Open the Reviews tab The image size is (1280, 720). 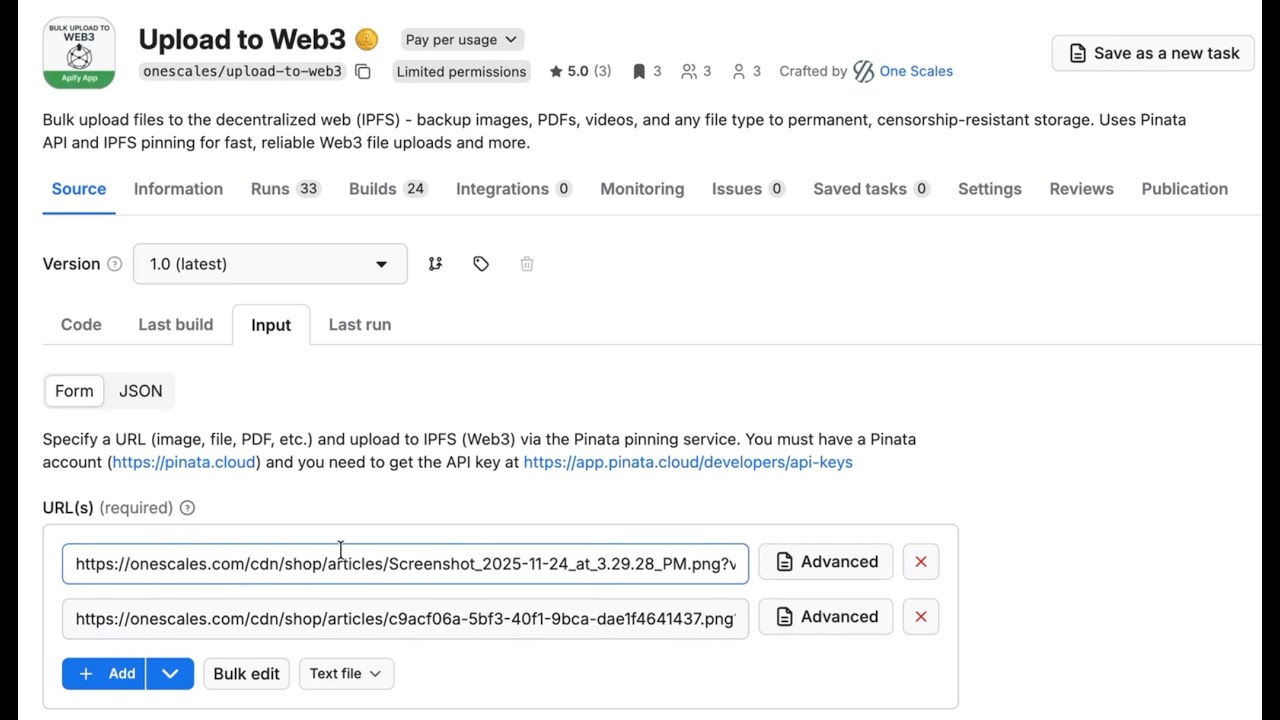click(x=1081, y=189)
